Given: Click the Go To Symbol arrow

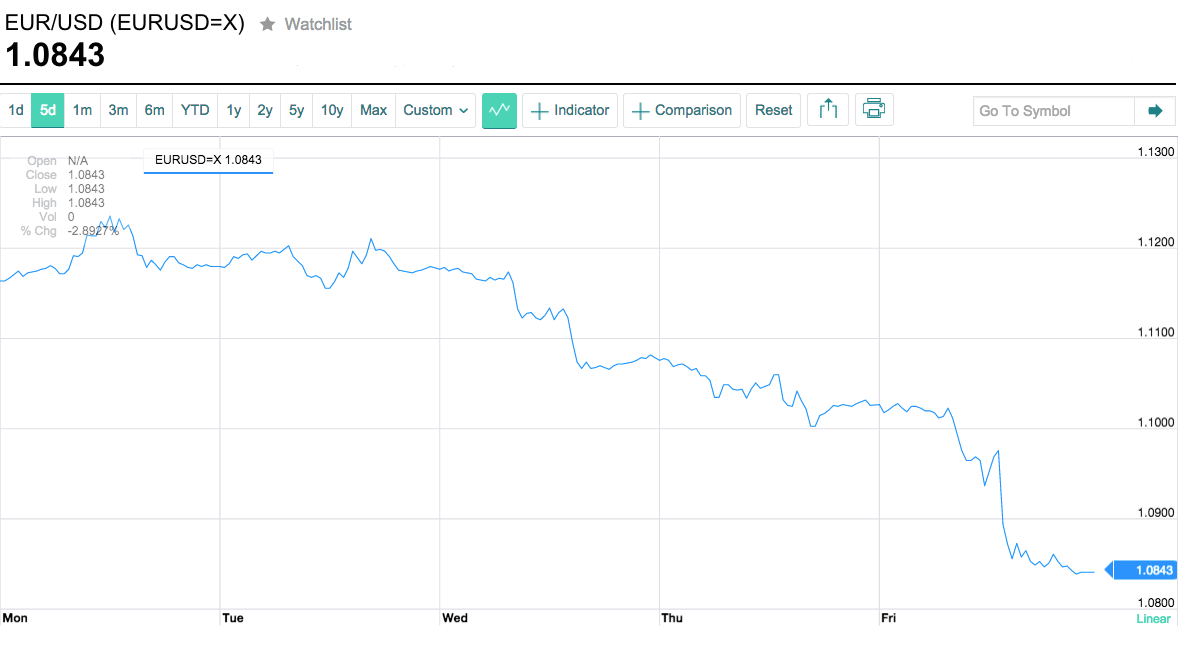Looking at the screenshot, I should pyautogui.click(x=1155, y=111).
